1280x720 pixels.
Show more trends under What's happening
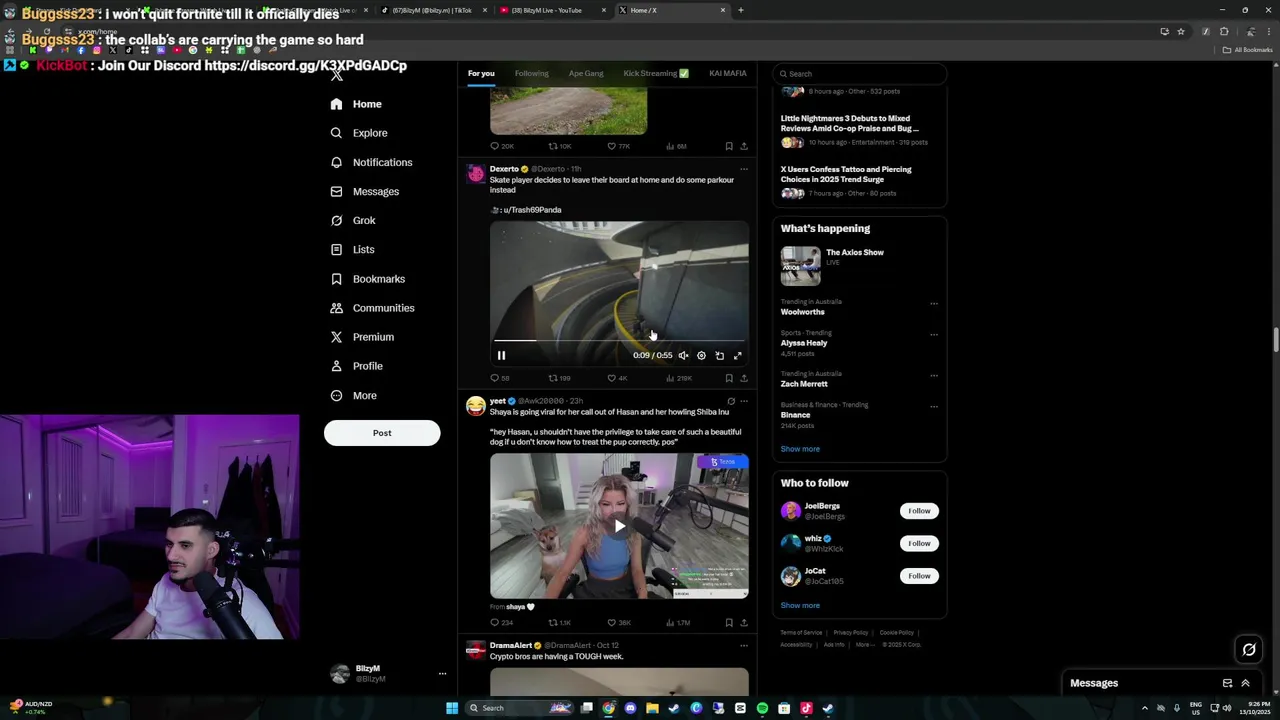click(x=800, y=449)
